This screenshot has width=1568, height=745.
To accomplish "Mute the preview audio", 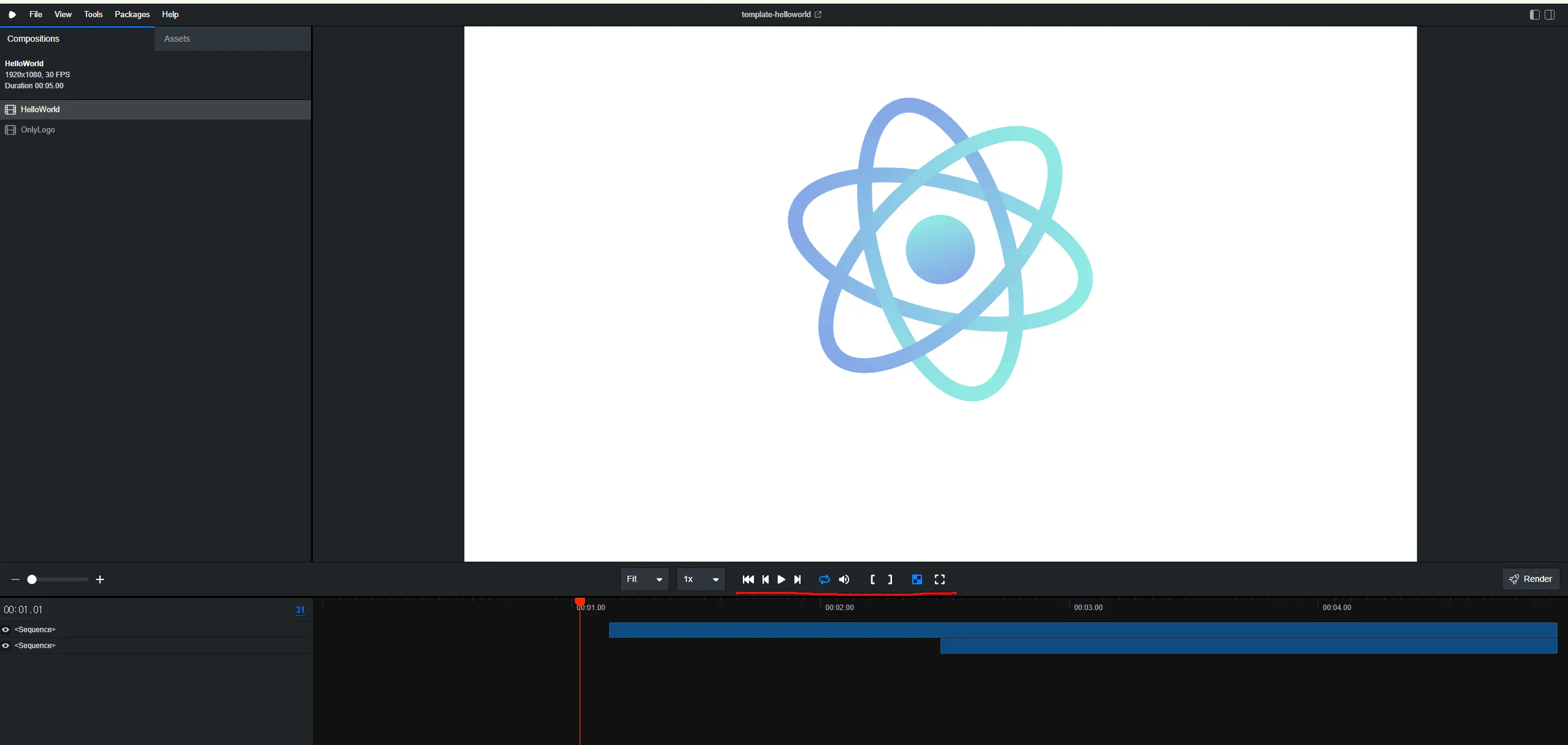I will click(x=844, y=579).
